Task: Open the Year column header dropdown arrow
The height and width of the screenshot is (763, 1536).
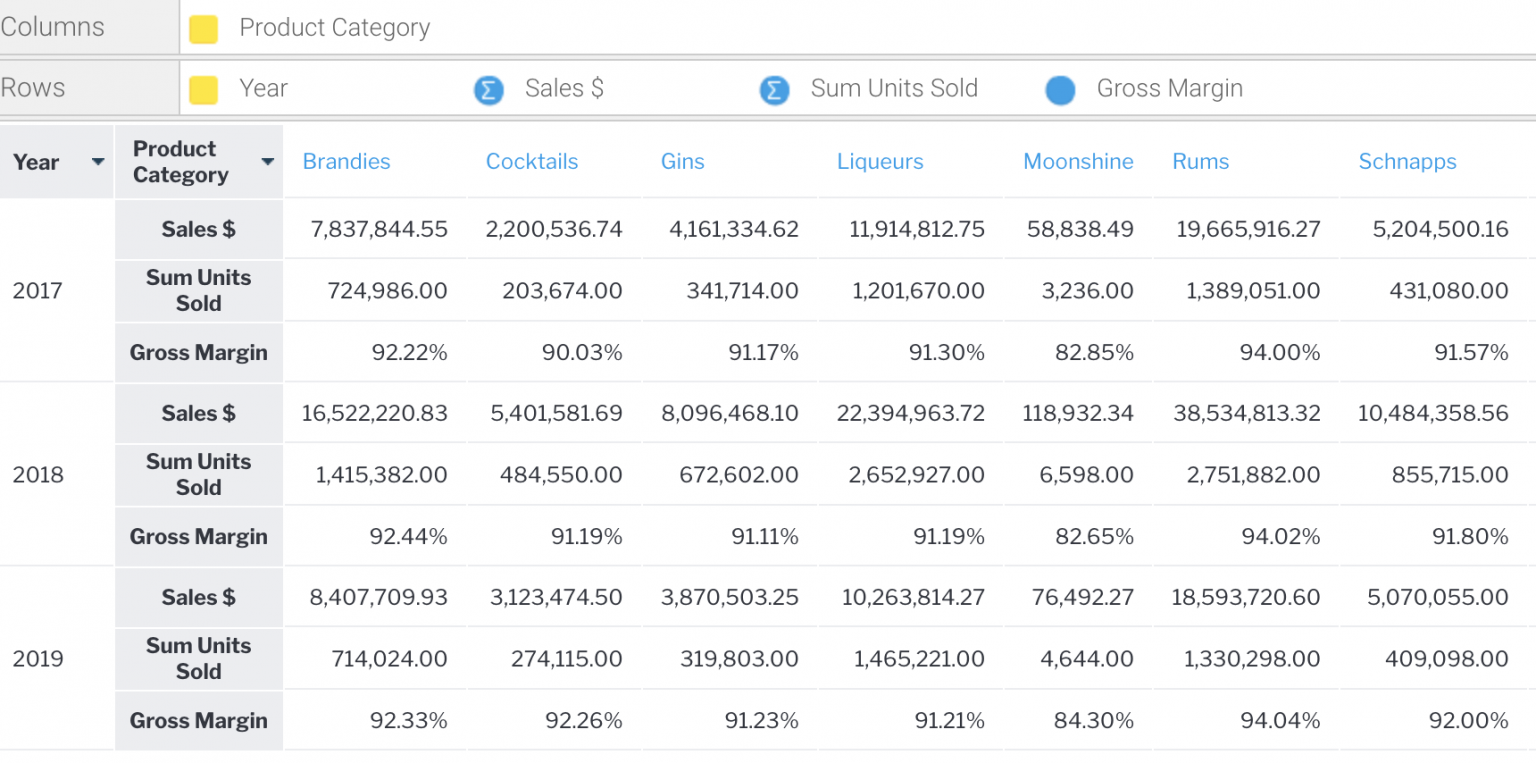Action: coord(98,162)
